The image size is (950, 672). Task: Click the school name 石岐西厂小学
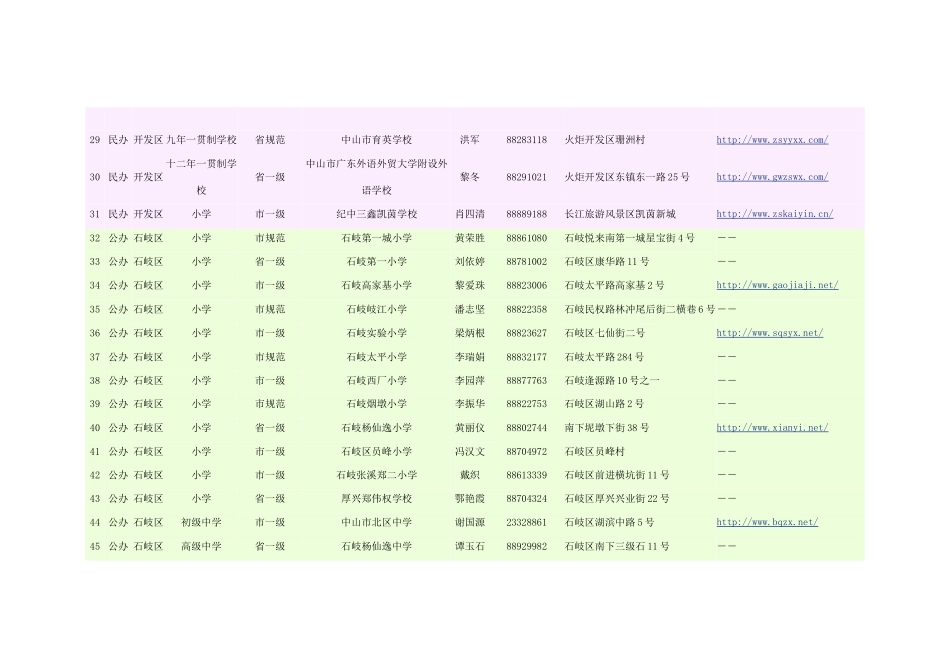pyautogui.click(x=376, y=381)
